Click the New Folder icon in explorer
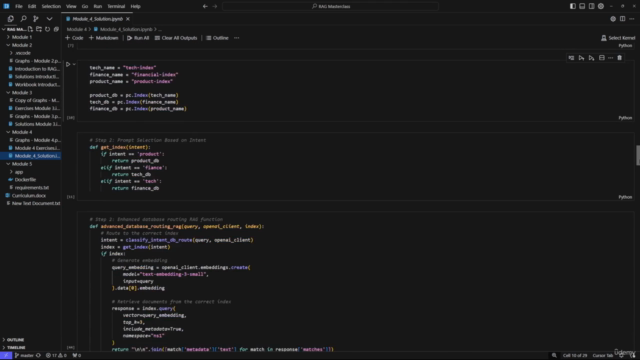Image resolution: width=640 pixels, height=360 pixels. 39,29
